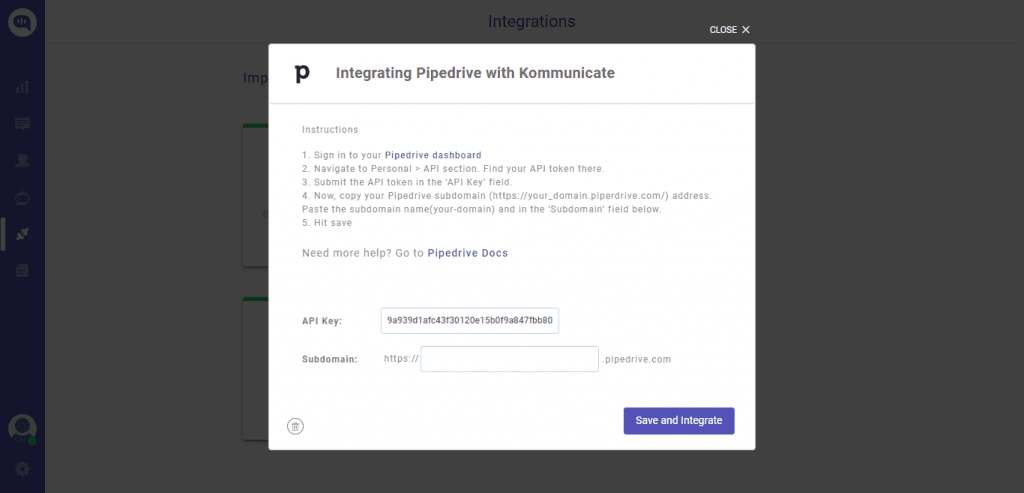This screenshot has width=1024, height=493.
Task: Click the profile avatar with green status dot
Action: point(22,430)
